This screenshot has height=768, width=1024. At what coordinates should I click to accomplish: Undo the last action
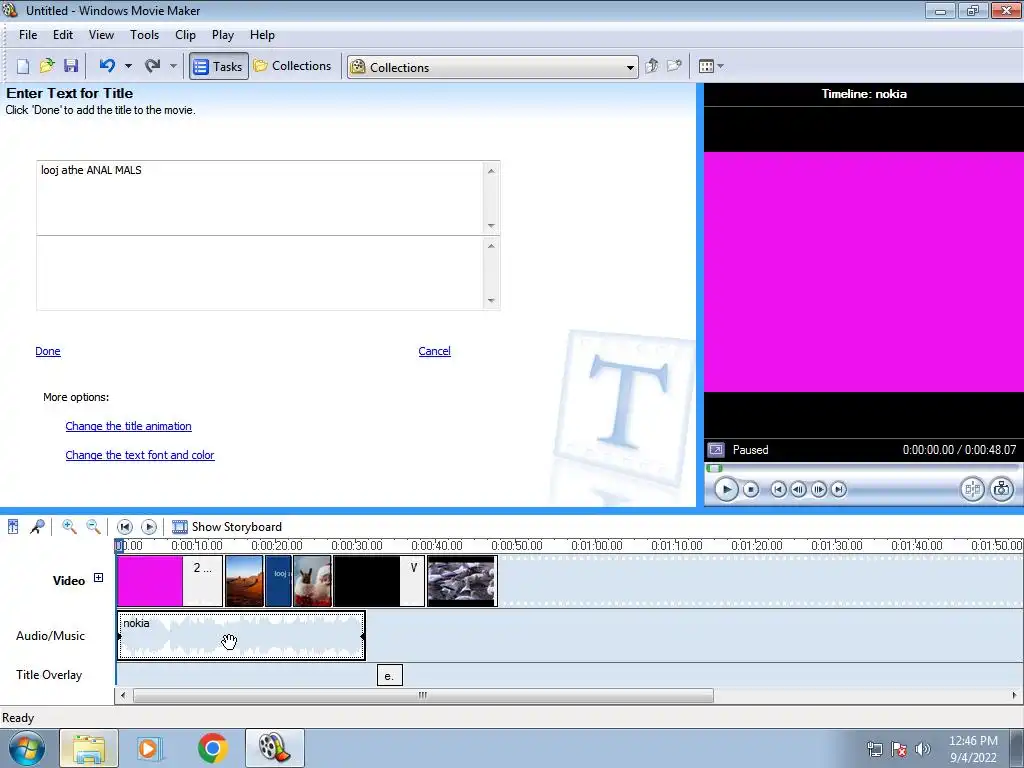point(107,66)
